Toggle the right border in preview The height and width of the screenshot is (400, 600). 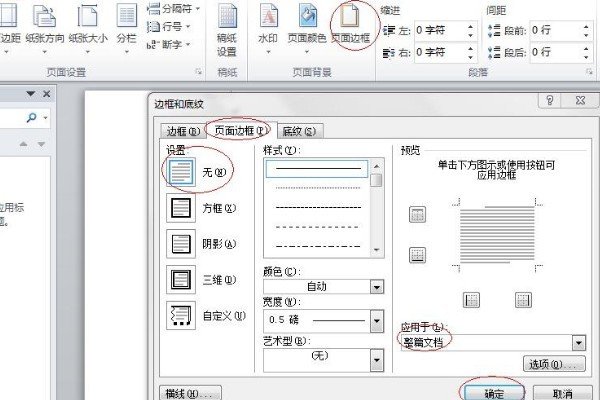(523, 300)
